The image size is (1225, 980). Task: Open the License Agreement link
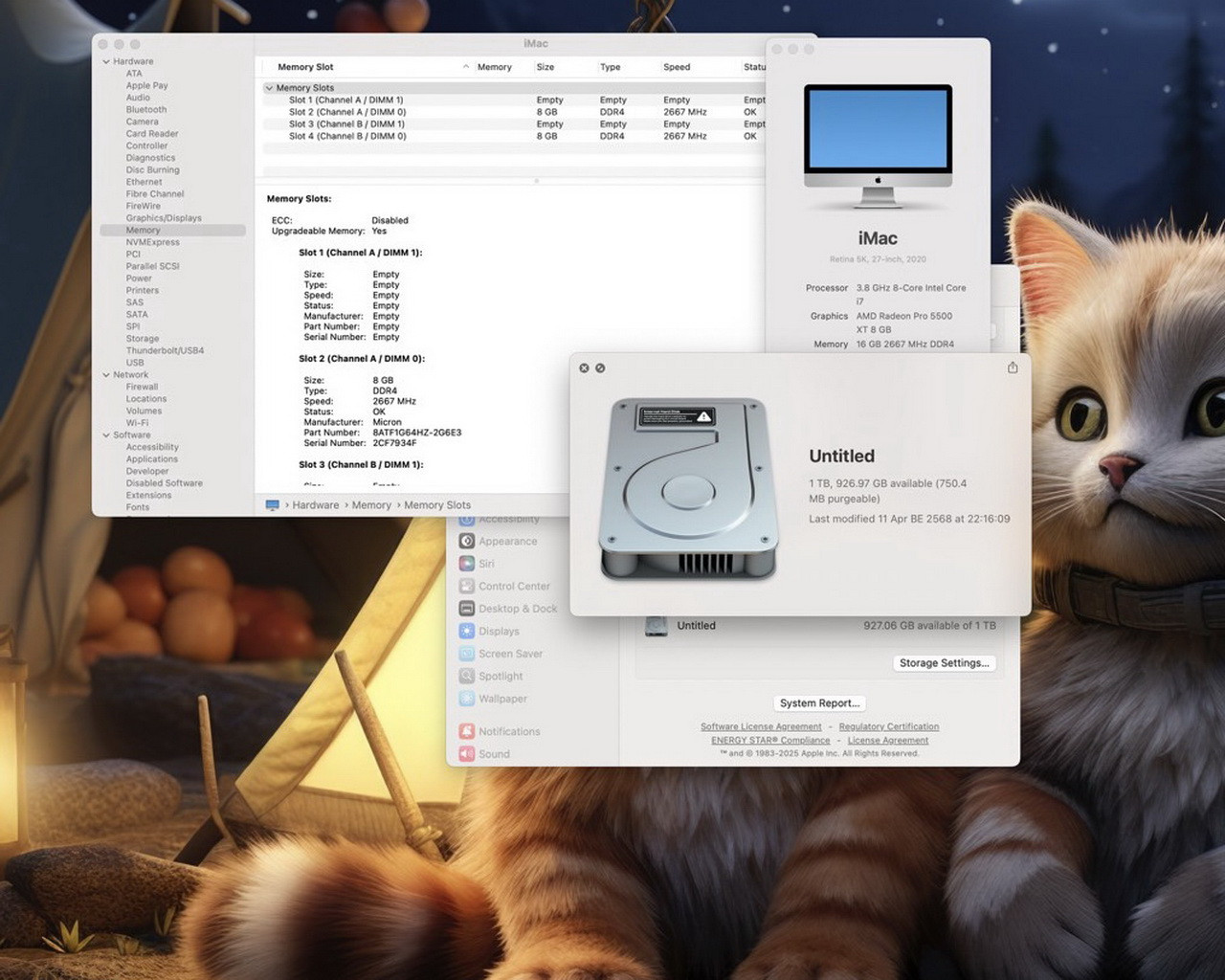pyautogui.click(x=888, y=741)
